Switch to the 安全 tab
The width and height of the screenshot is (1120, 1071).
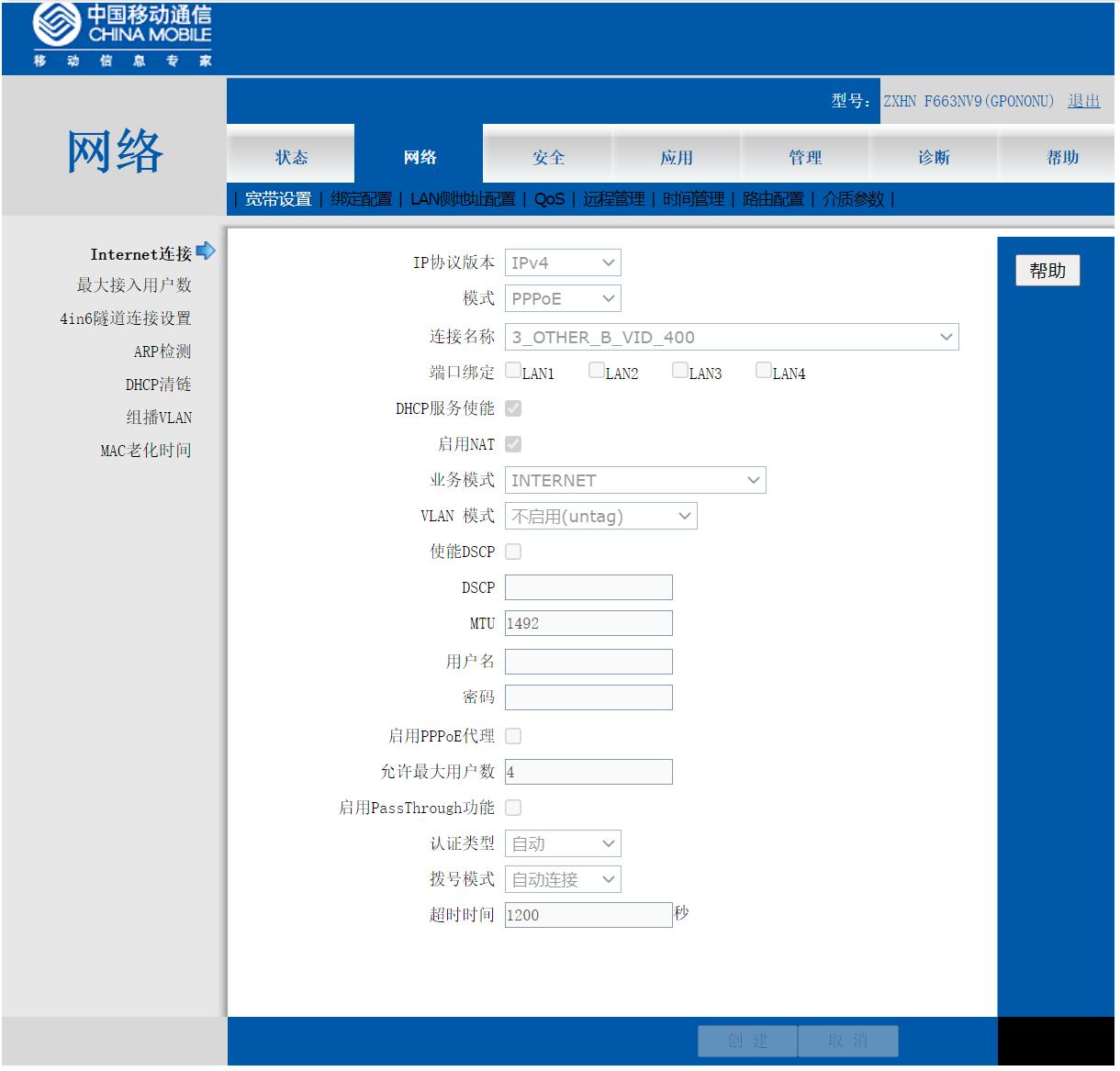tap(548, 156)
